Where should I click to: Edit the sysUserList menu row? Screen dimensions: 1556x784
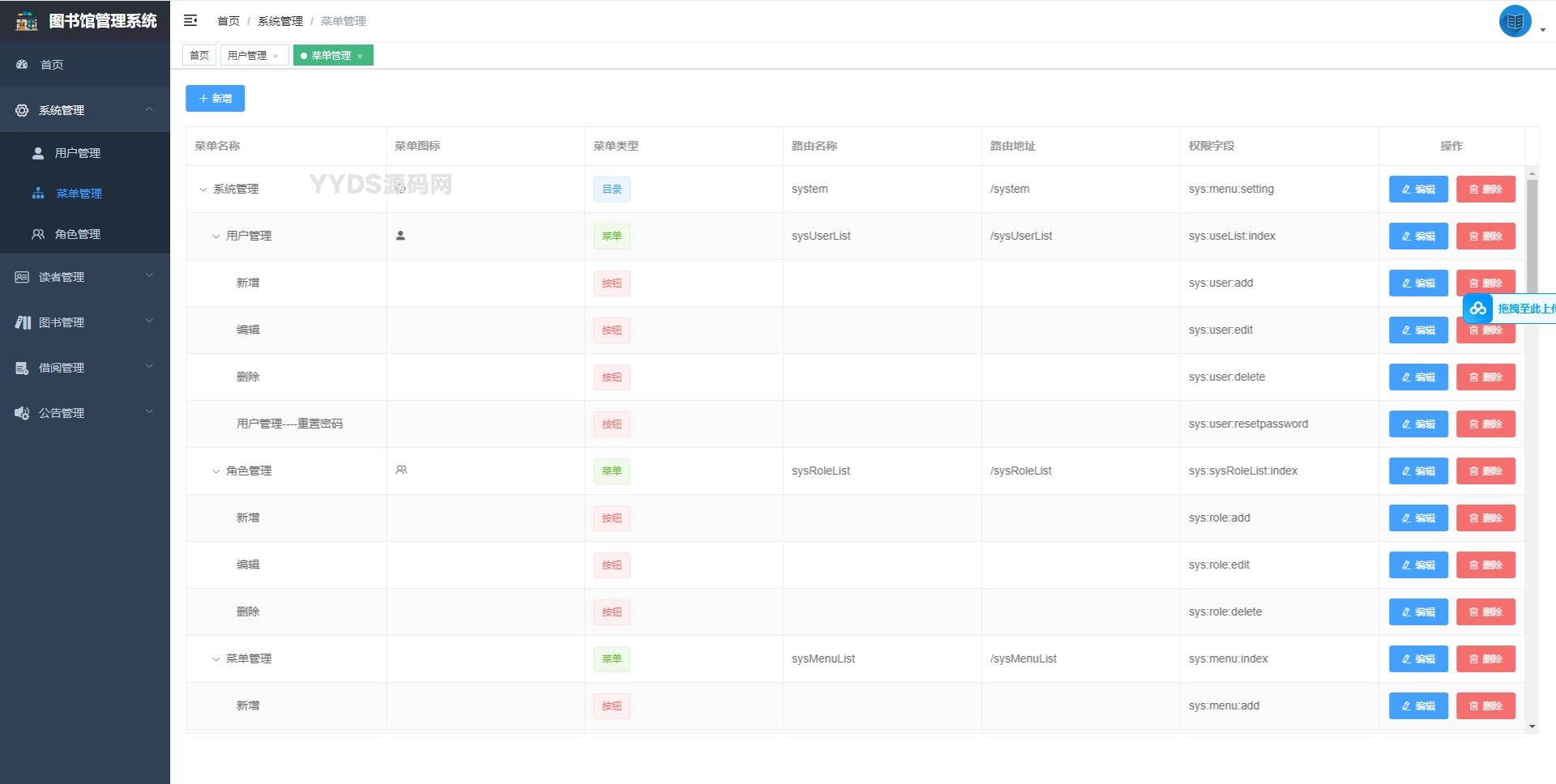pyautogui.click(x=1417, y=236)
